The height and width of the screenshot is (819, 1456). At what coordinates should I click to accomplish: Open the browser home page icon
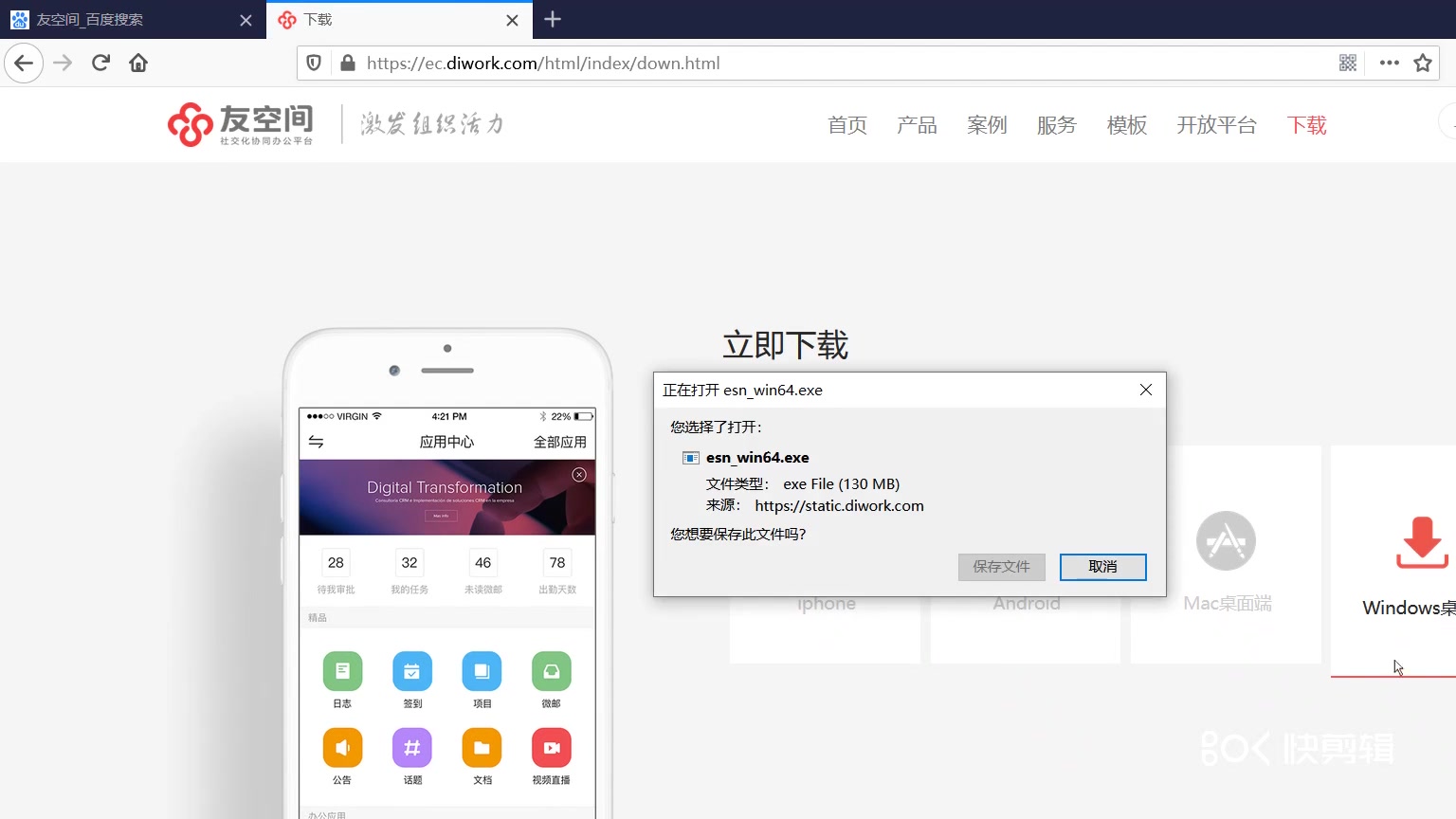(138, 64)
